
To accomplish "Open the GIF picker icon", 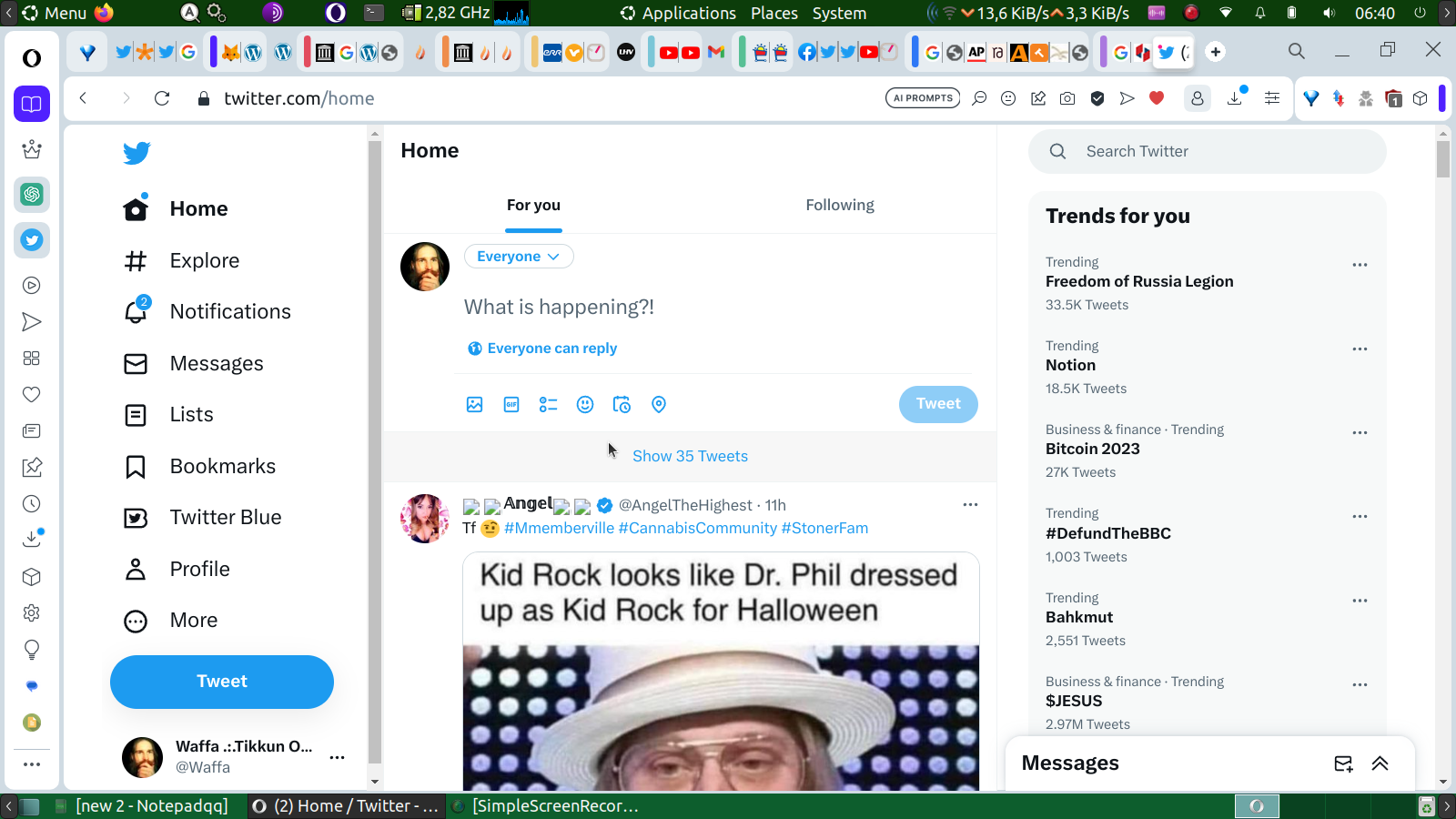I will pos(511,405).
